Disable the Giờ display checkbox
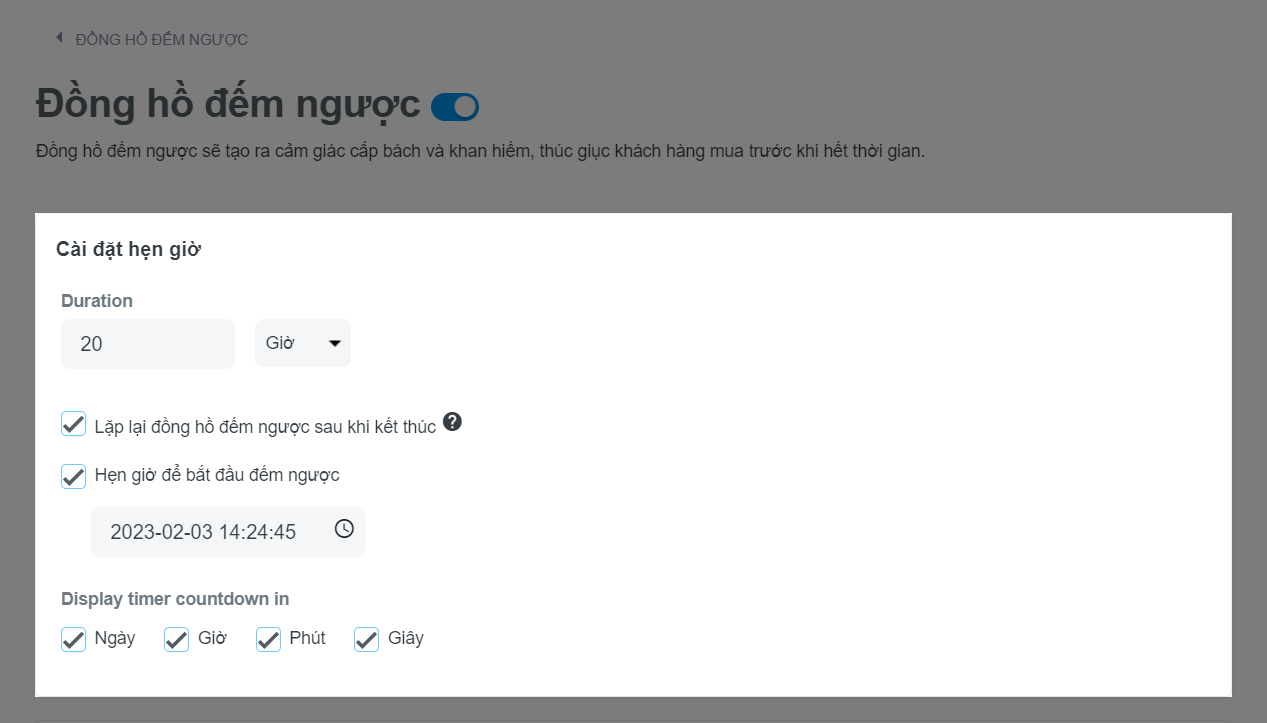The height and width of the screenshot is (723, 1267). click(x=177, y=639)
